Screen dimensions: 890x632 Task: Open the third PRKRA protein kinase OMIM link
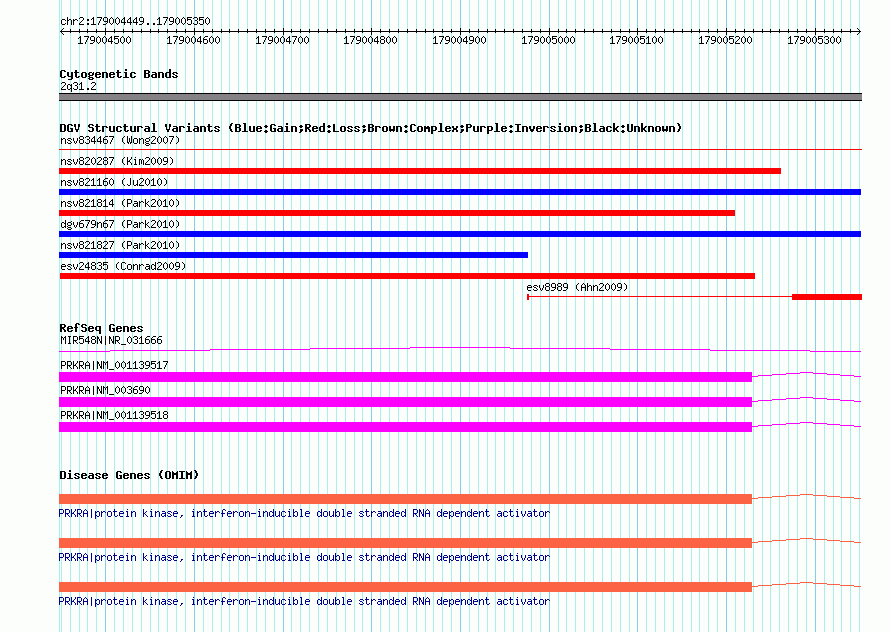click(304, 601)
